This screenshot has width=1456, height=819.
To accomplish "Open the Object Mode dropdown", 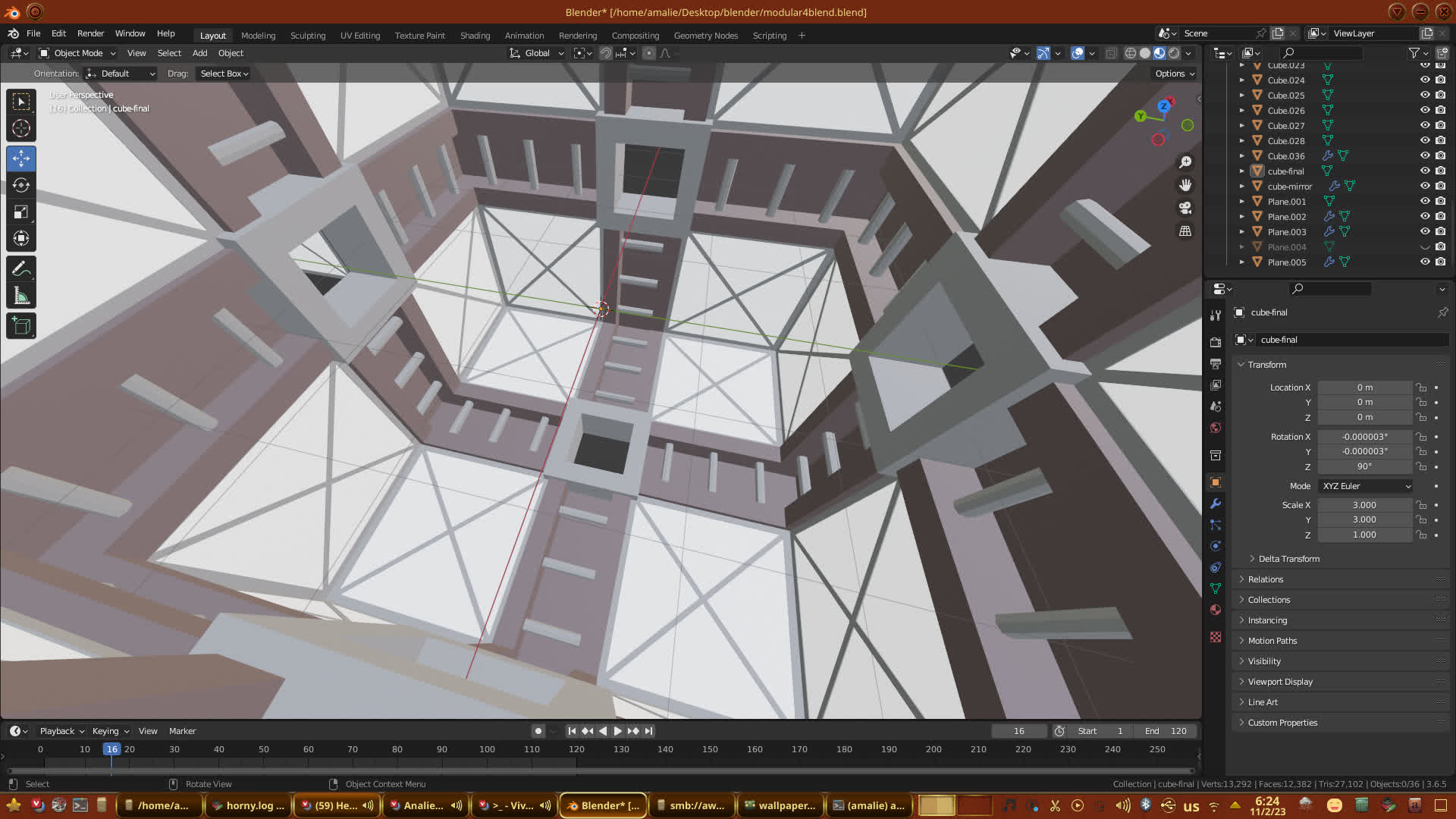I will click(78, 53).
